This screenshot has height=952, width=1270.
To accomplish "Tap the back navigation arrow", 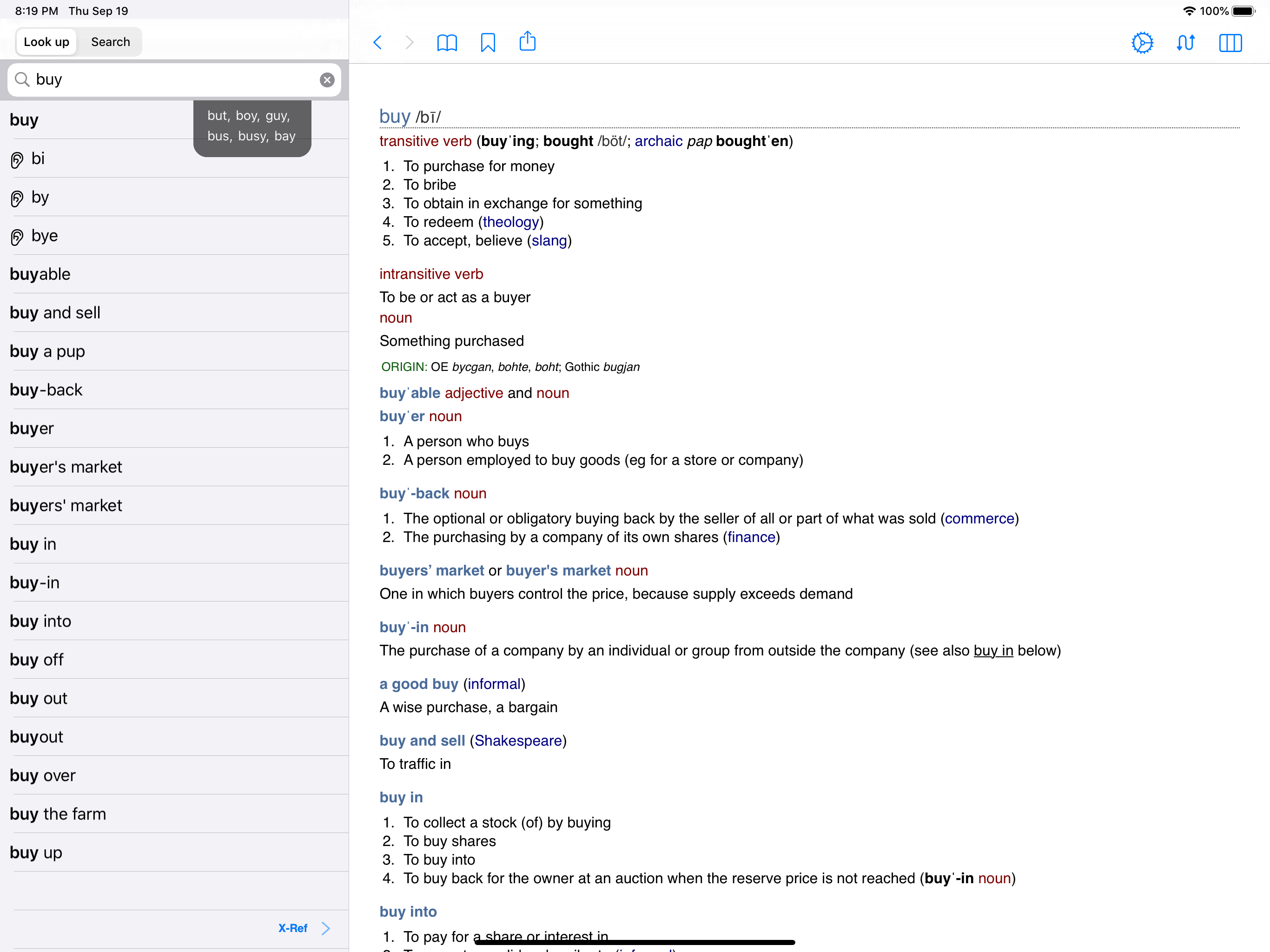I will pos(377,42).
